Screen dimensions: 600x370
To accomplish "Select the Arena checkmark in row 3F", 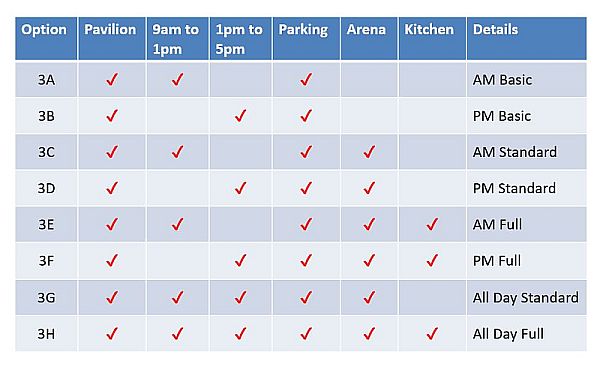I will coord(369,261).
